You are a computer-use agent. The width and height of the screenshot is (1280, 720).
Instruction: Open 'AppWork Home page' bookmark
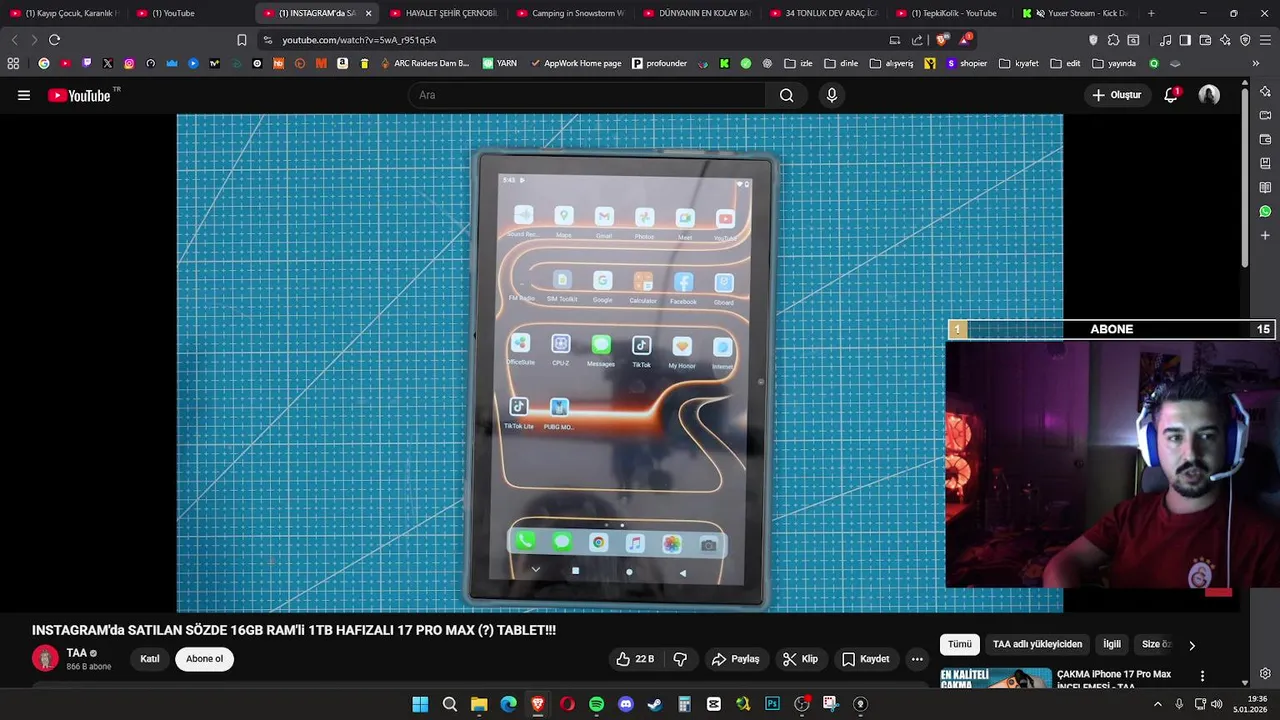coord(574,63)
